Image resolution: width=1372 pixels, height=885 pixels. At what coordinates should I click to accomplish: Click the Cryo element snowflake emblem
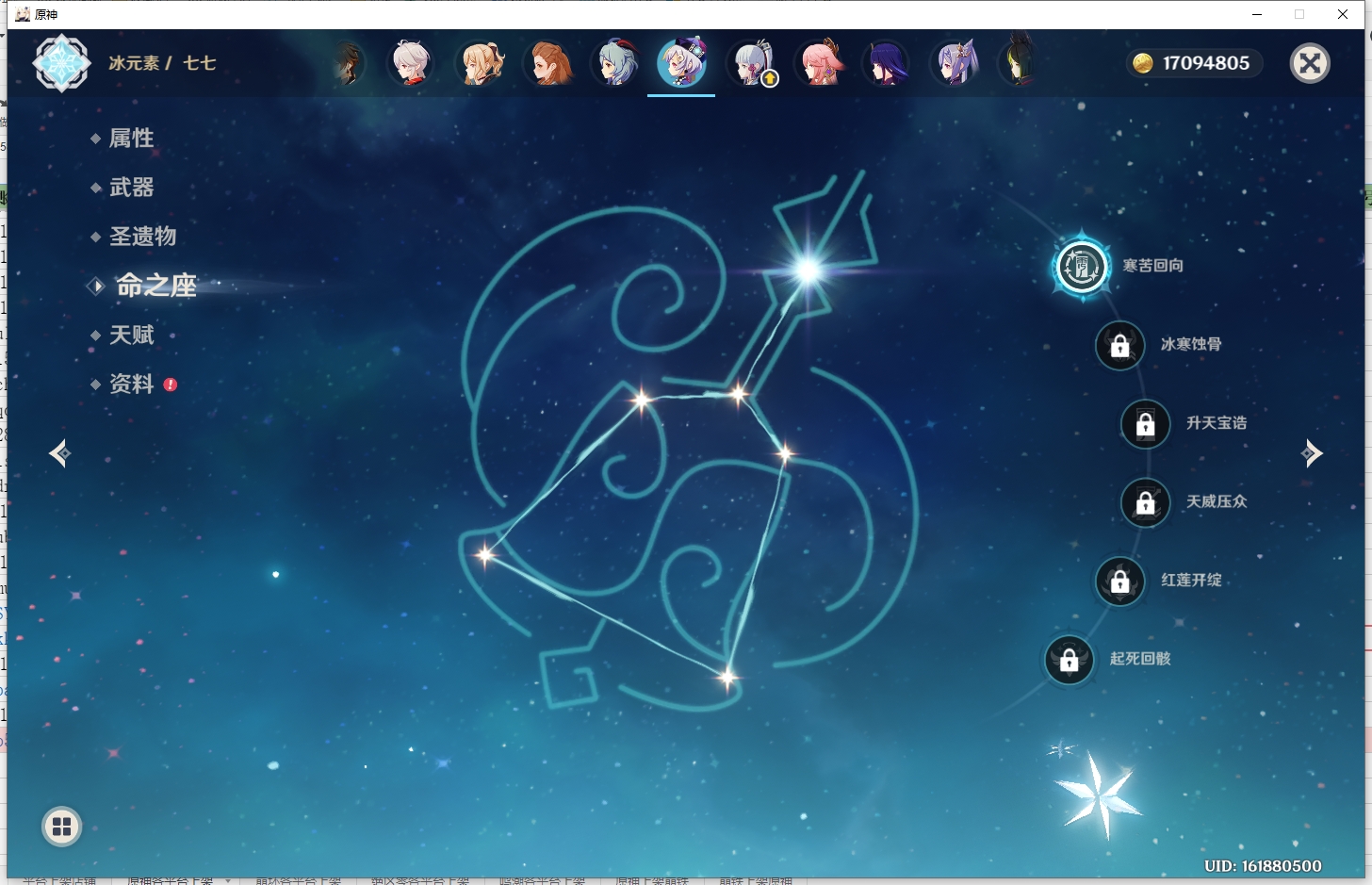62,63
